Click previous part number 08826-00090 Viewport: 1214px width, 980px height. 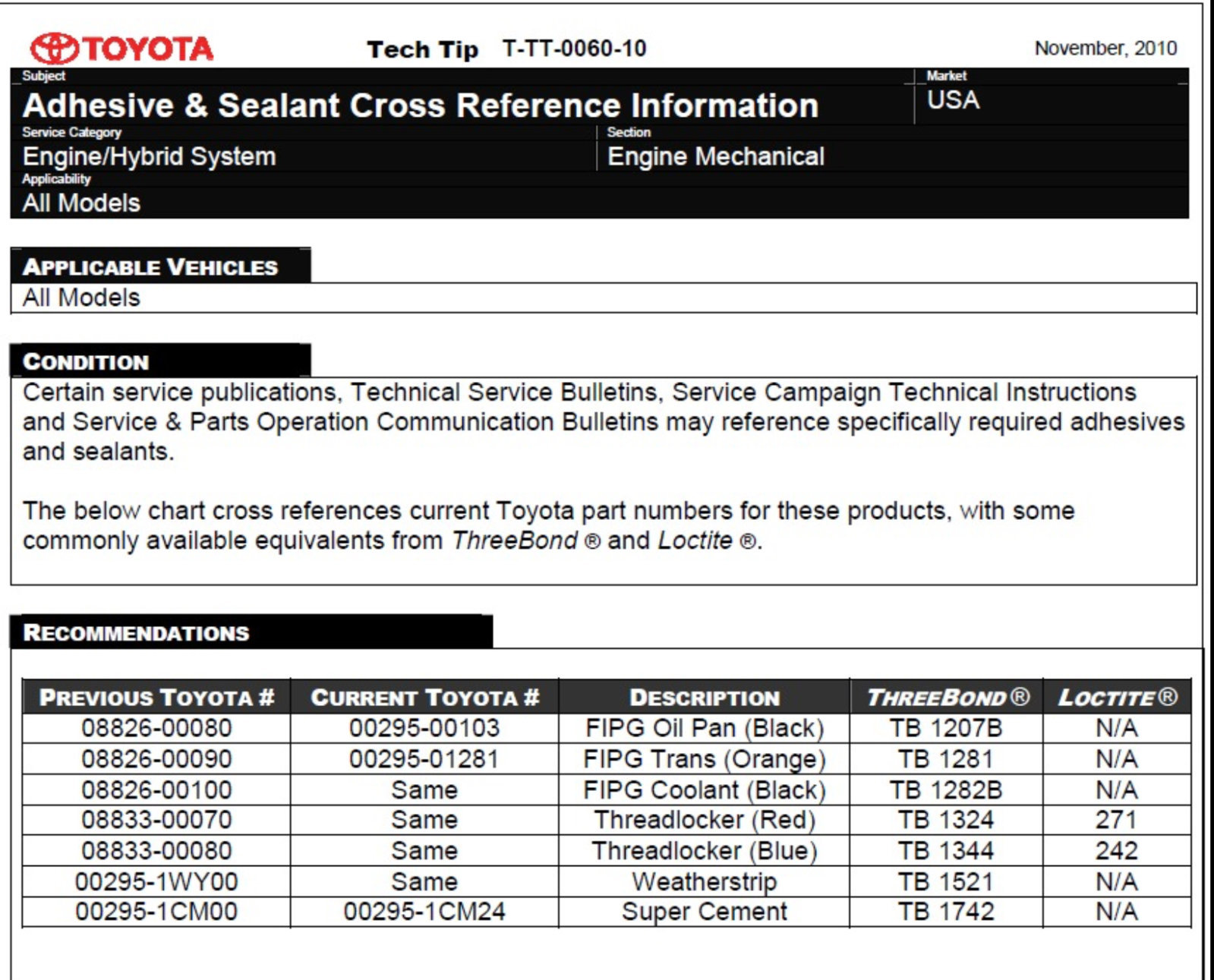(156, 759)
